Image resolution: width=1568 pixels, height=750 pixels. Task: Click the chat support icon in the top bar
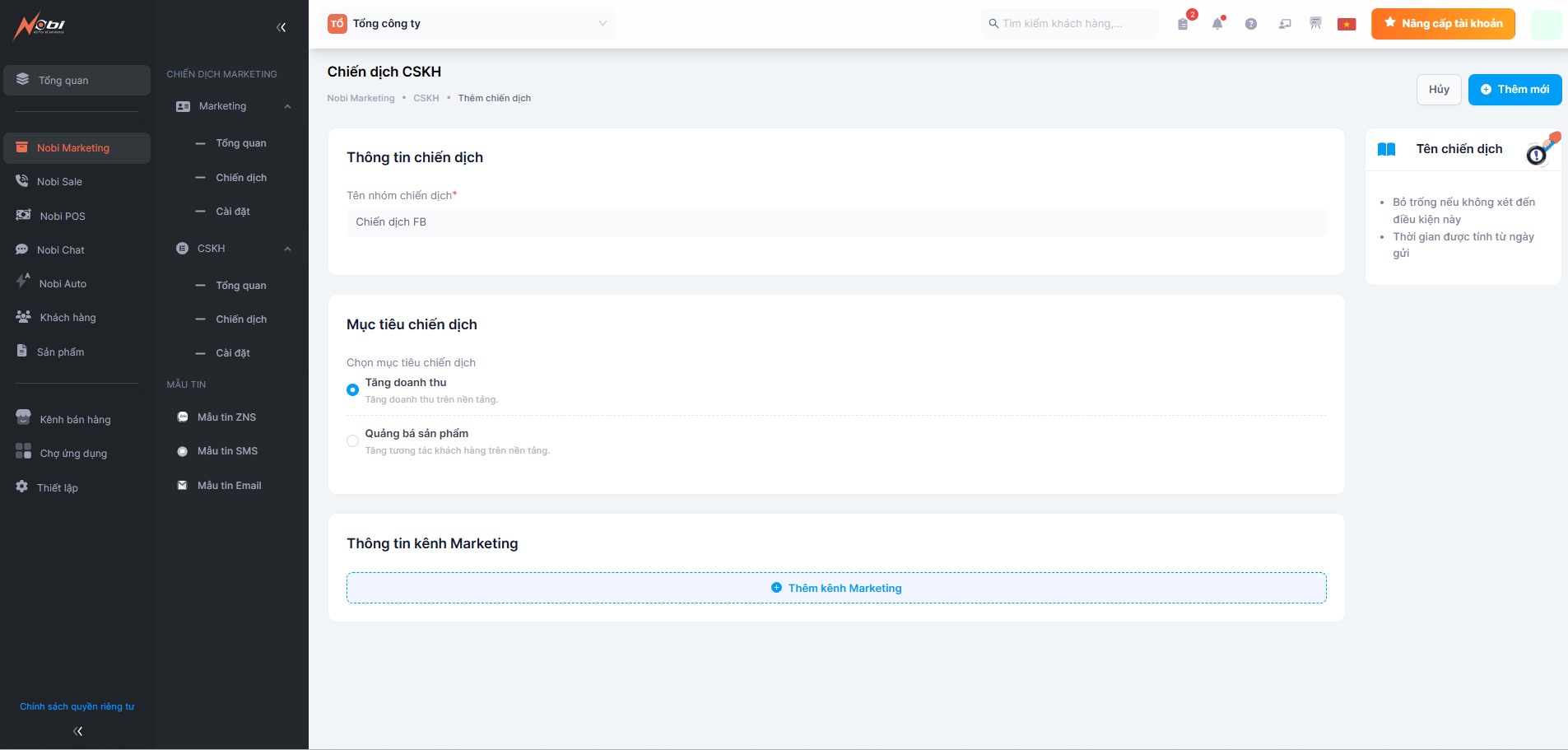[x=1284, y=24]
